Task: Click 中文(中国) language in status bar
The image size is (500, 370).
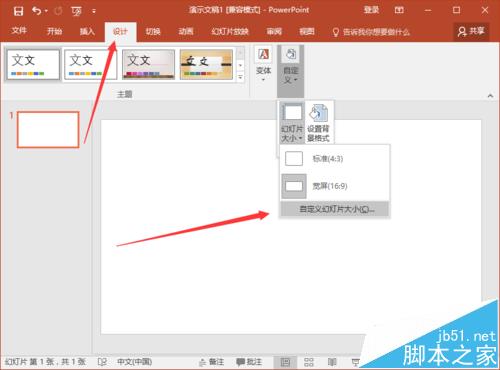Action: pos(134,362)
